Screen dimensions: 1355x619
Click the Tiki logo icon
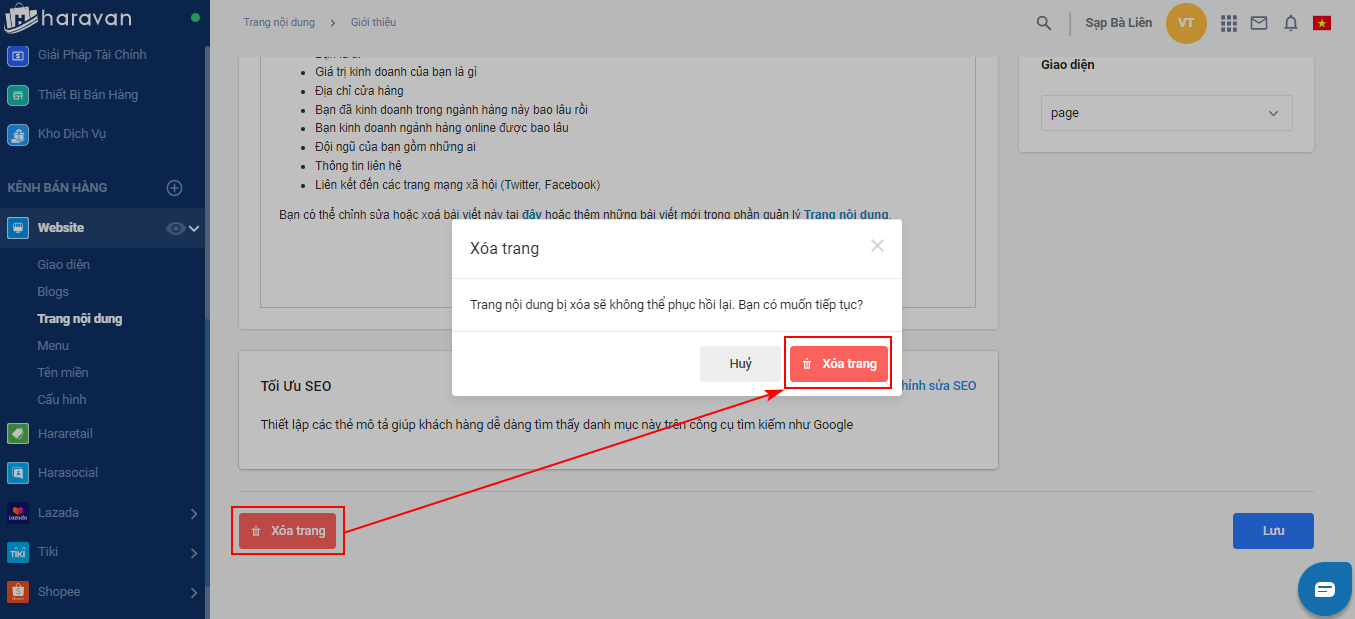coord(17,552)
